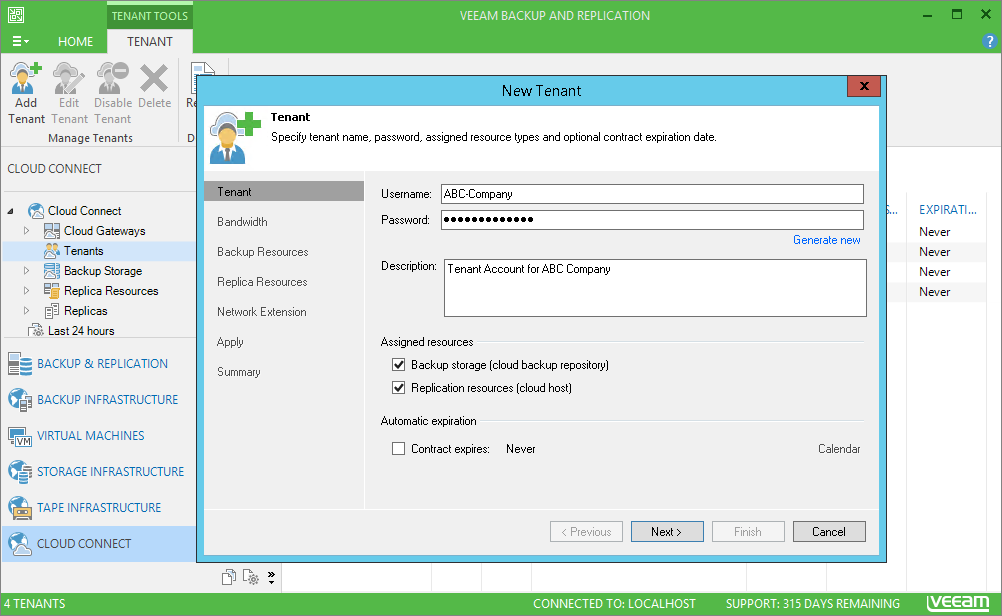
Task: Switch to the TENANT ribbon tab
Action: (150, 42)
